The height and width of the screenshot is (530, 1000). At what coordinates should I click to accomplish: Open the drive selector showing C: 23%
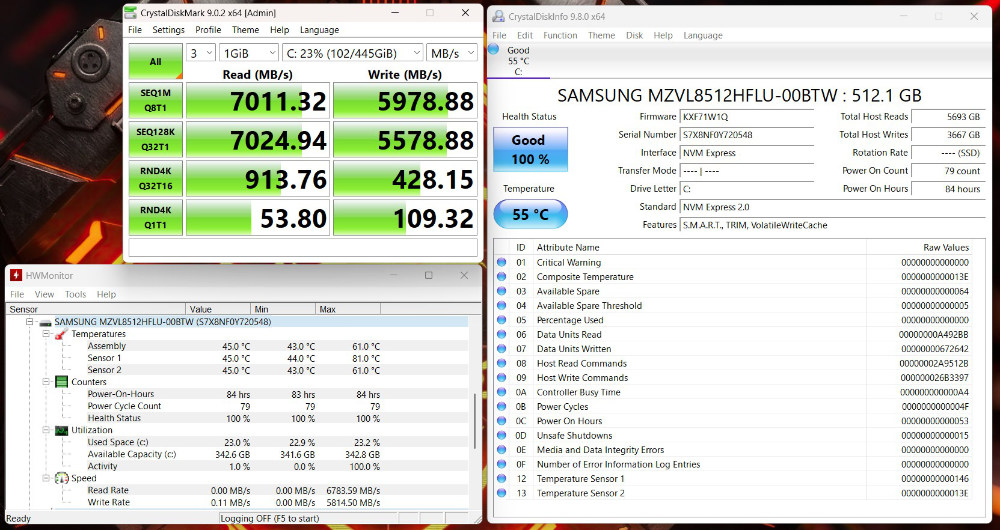click(352, 53)
